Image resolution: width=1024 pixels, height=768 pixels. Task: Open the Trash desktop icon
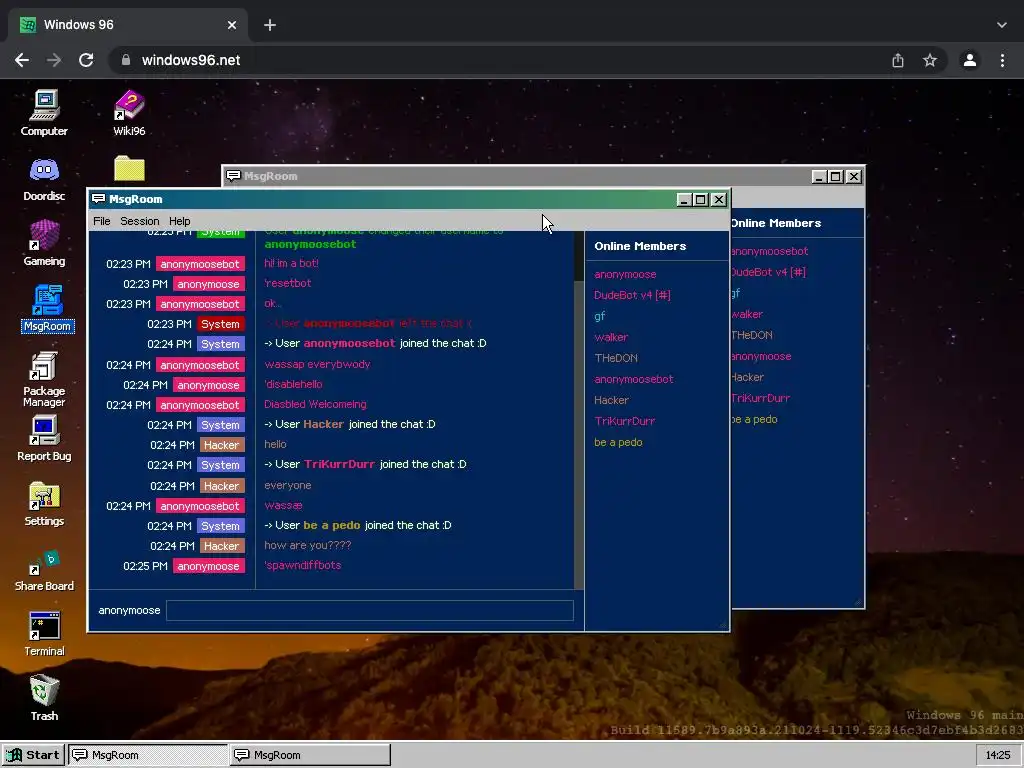pos(44,697)
